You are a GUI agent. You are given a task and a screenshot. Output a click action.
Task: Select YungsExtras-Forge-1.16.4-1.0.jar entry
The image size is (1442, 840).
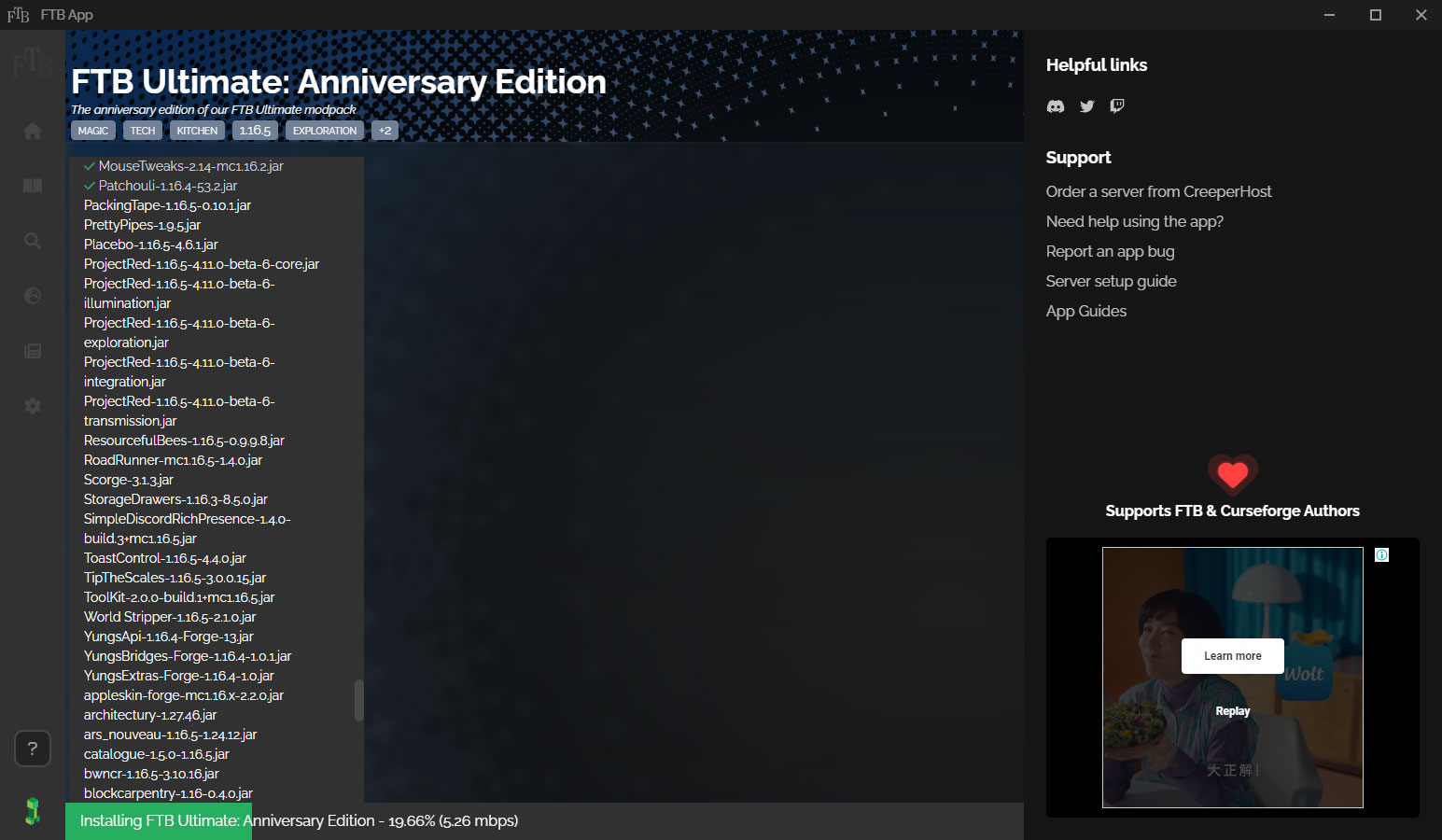pyautogui.click(x=179, y=676)
